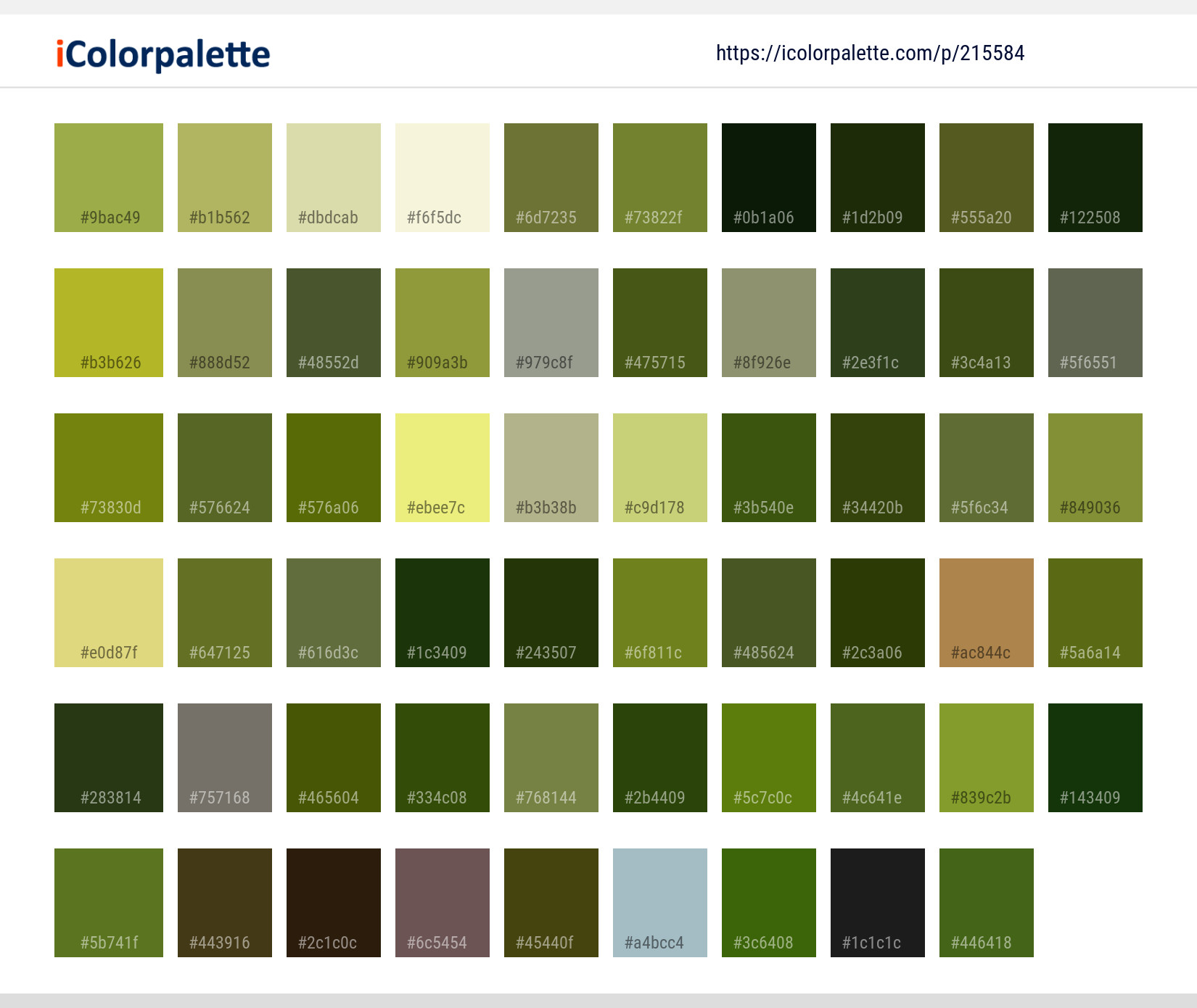Click the #839c2b swatch
This screenshot has height=1008, width=1197.
[x=987, y=758]
